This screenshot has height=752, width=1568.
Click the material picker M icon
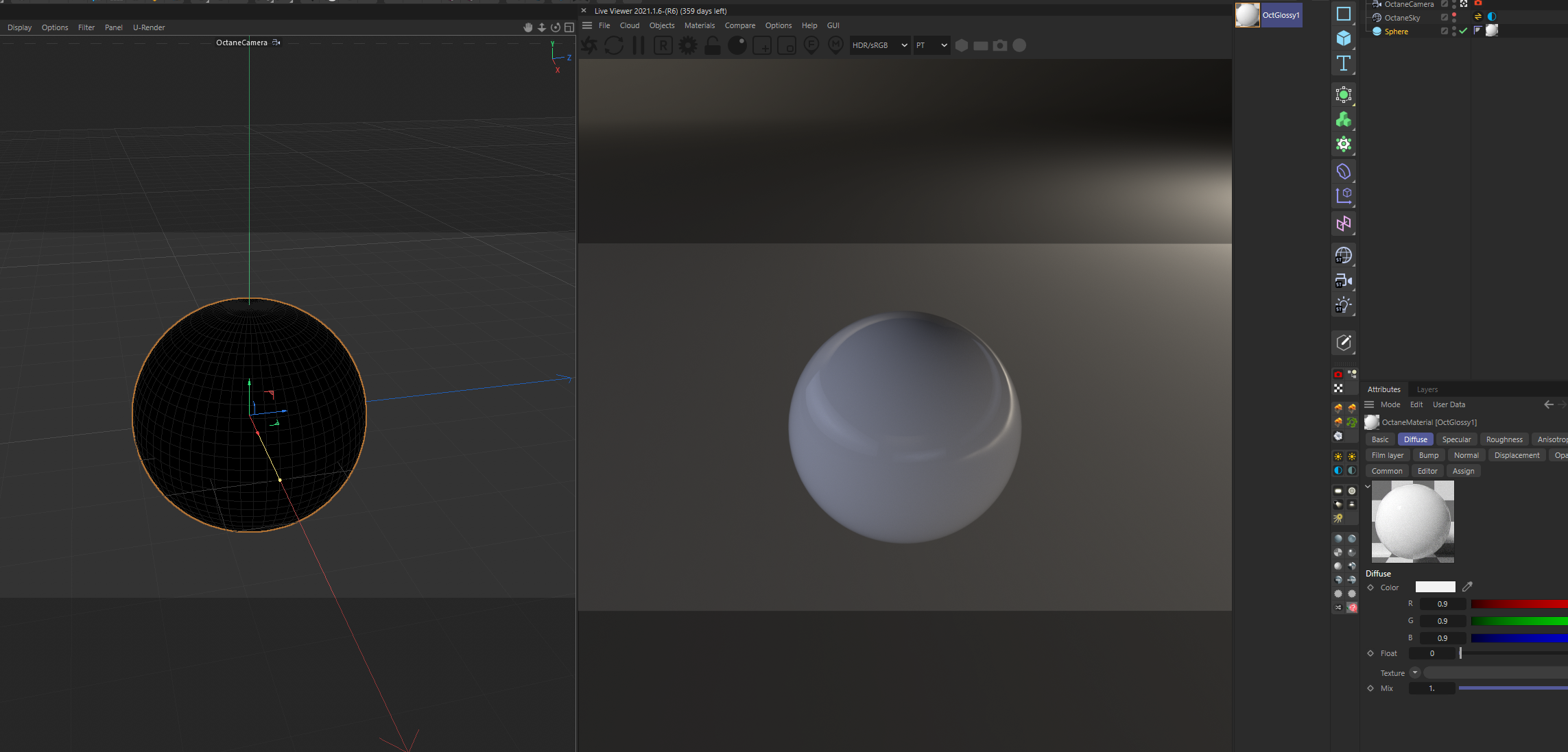[835, 45]
